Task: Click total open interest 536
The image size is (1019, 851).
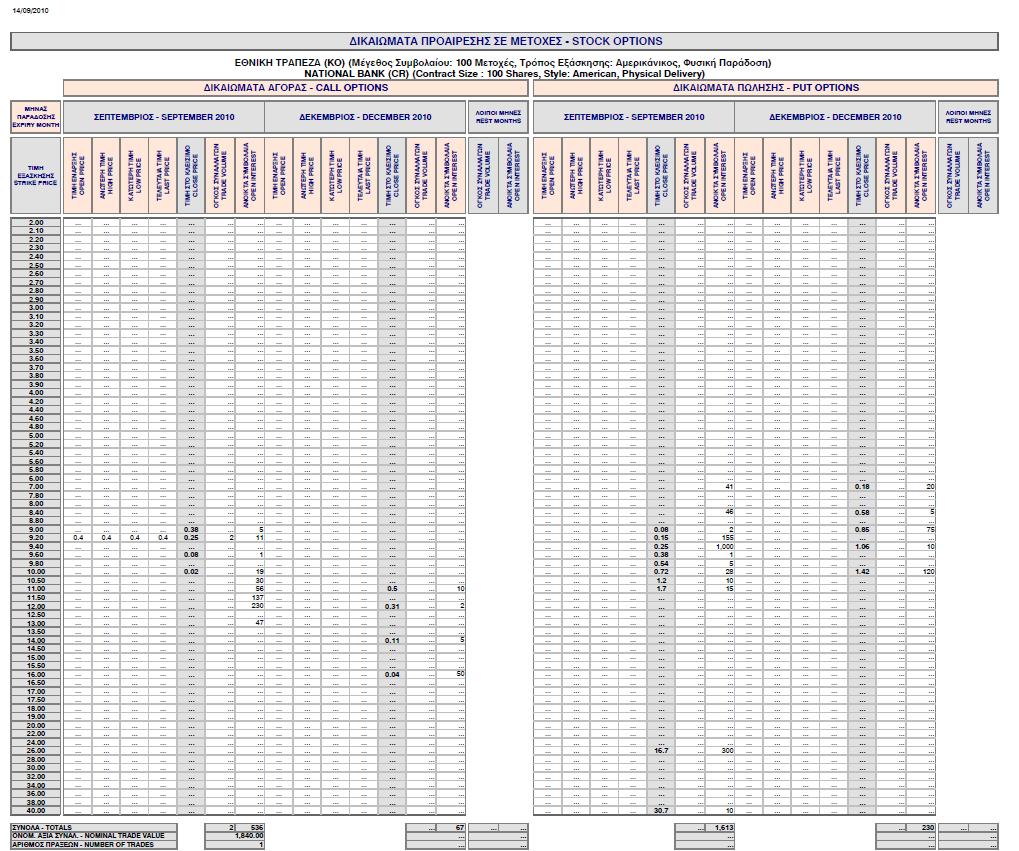Action: (257, 827)
